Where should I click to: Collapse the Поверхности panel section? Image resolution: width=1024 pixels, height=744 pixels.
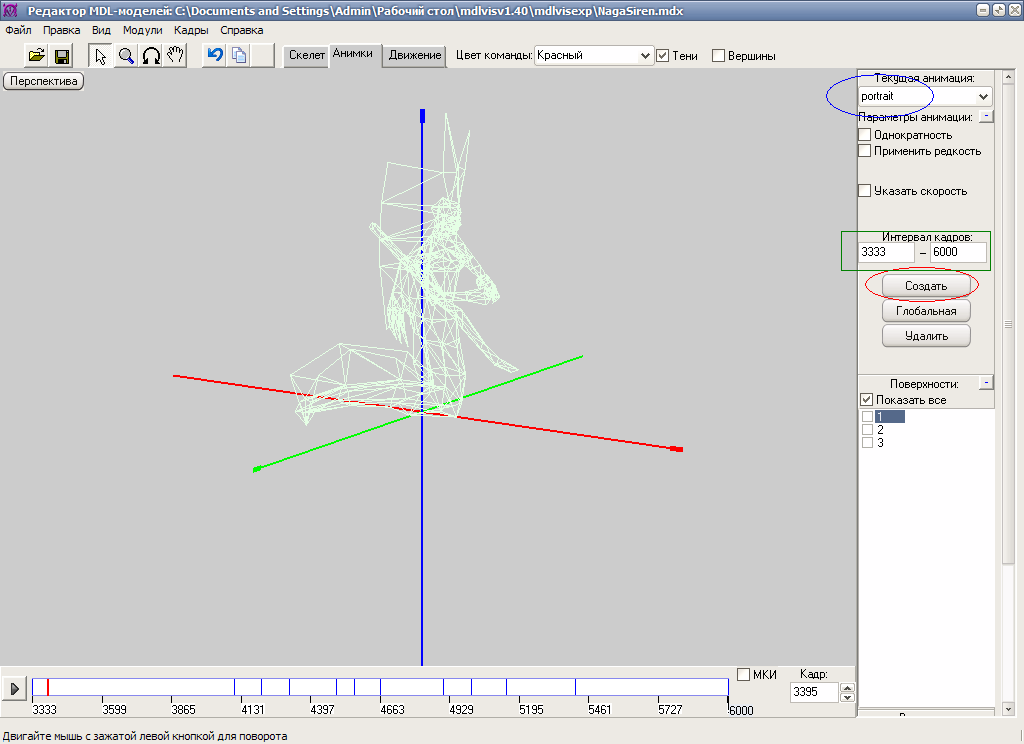pos(985,383)
